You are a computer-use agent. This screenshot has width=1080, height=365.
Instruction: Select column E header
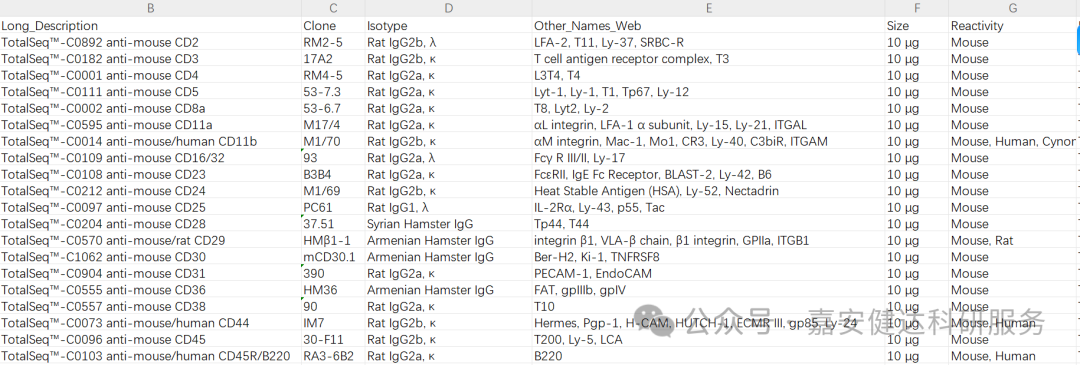point(708,8)
